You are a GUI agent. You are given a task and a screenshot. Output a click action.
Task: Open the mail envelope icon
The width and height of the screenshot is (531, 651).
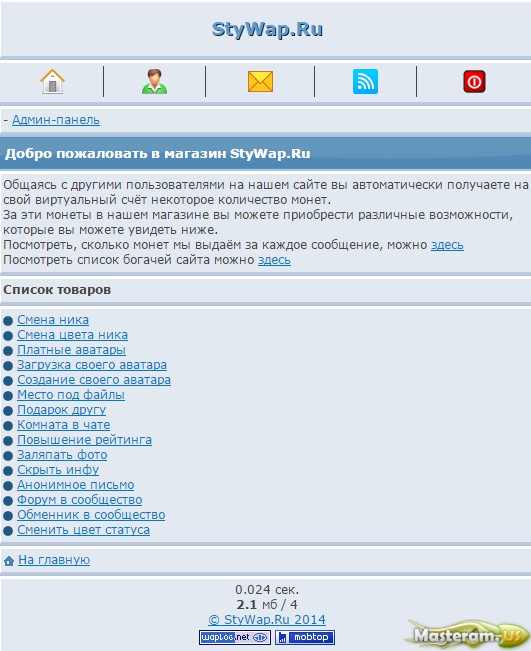260,81
